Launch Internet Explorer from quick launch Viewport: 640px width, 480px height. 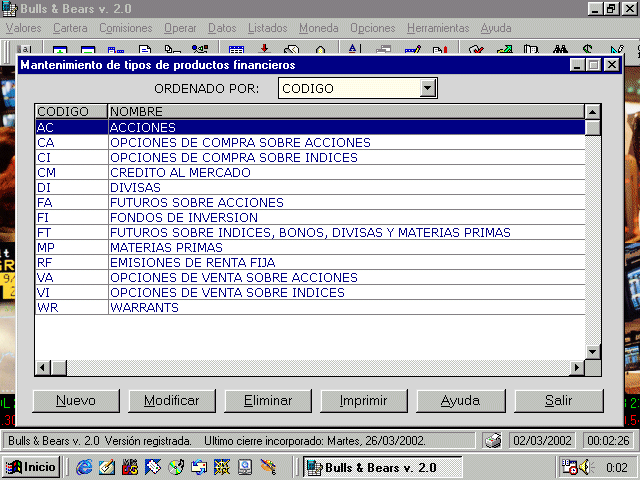point(84,467)
